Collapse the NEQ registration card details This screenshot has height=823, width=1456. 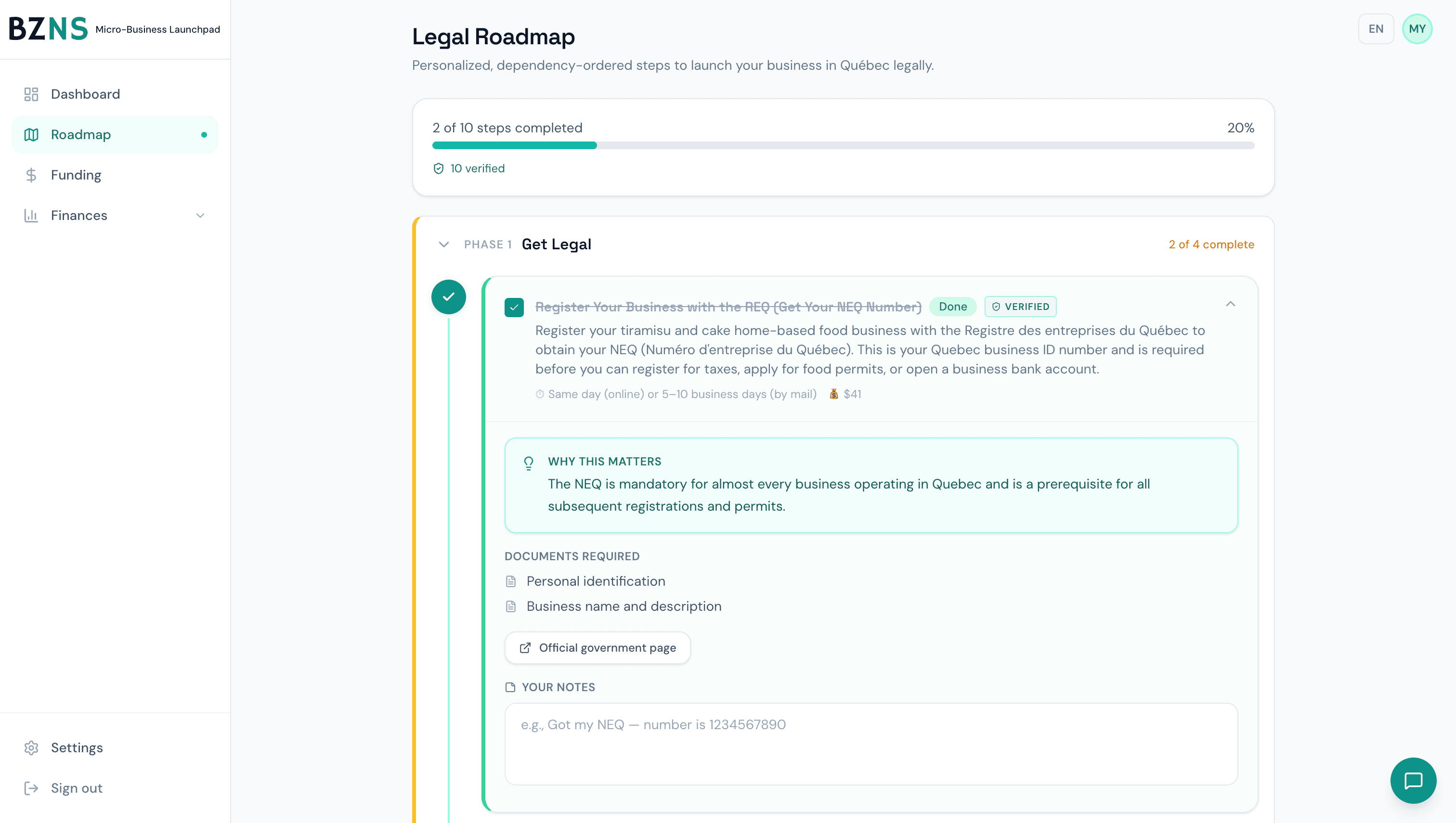(1231, 304)
